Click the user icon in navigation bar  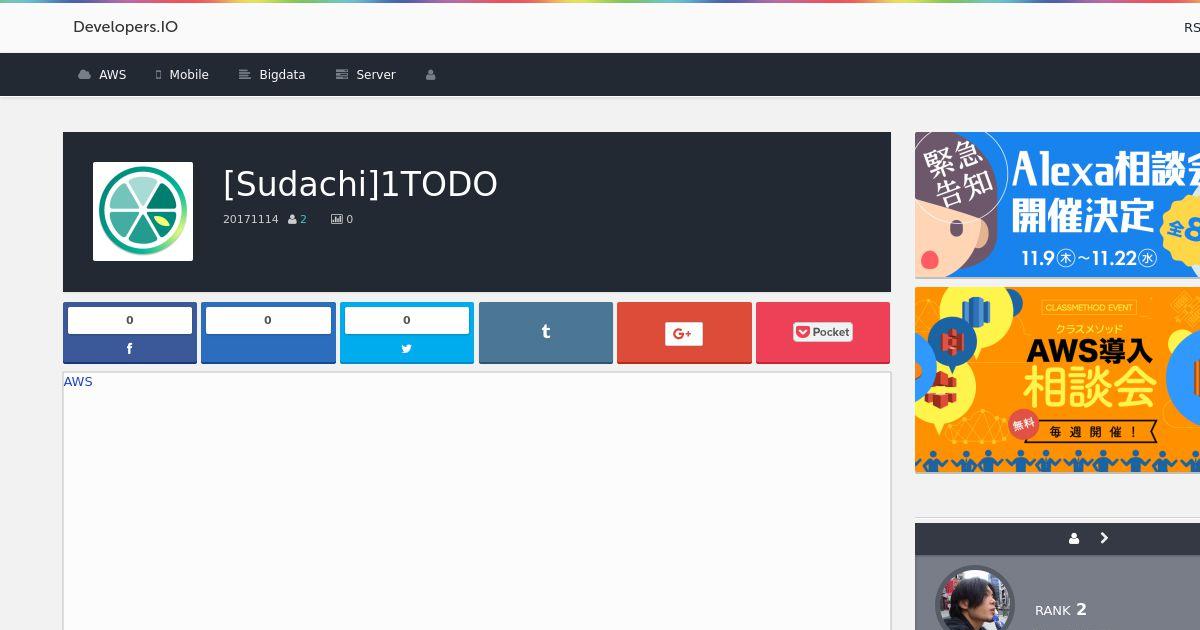[431, 75]
